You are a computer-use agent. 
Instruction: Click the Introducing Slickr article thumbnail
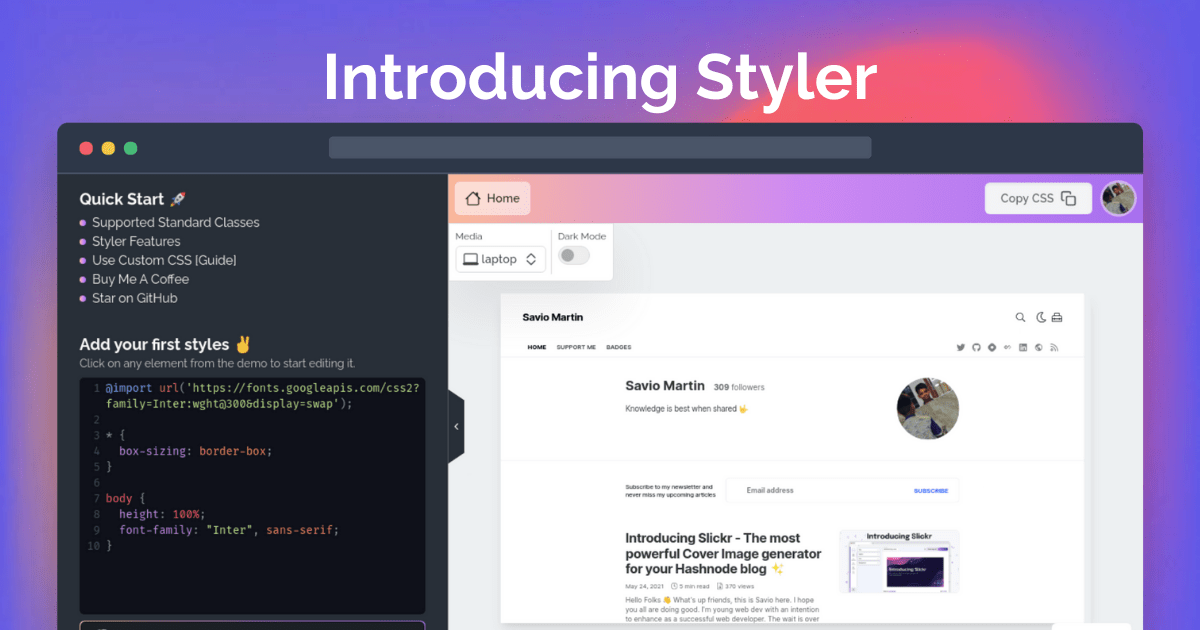point(898,562)
